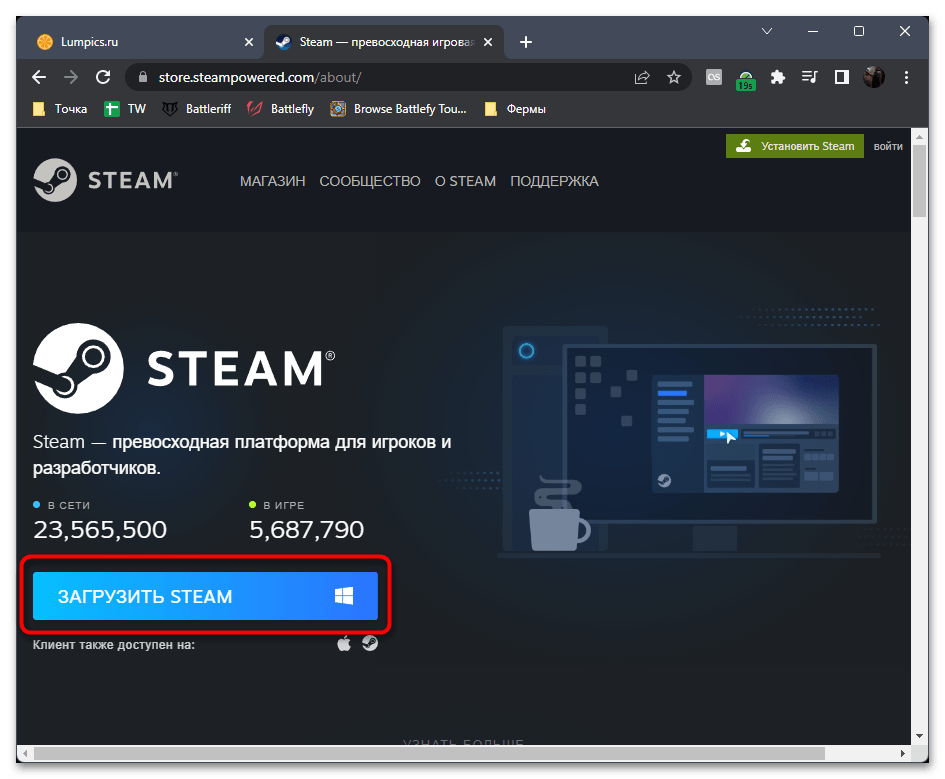Screen dimensions: 945x779
Task: Open the tab search chevron
Action: (x=767, y=31)
